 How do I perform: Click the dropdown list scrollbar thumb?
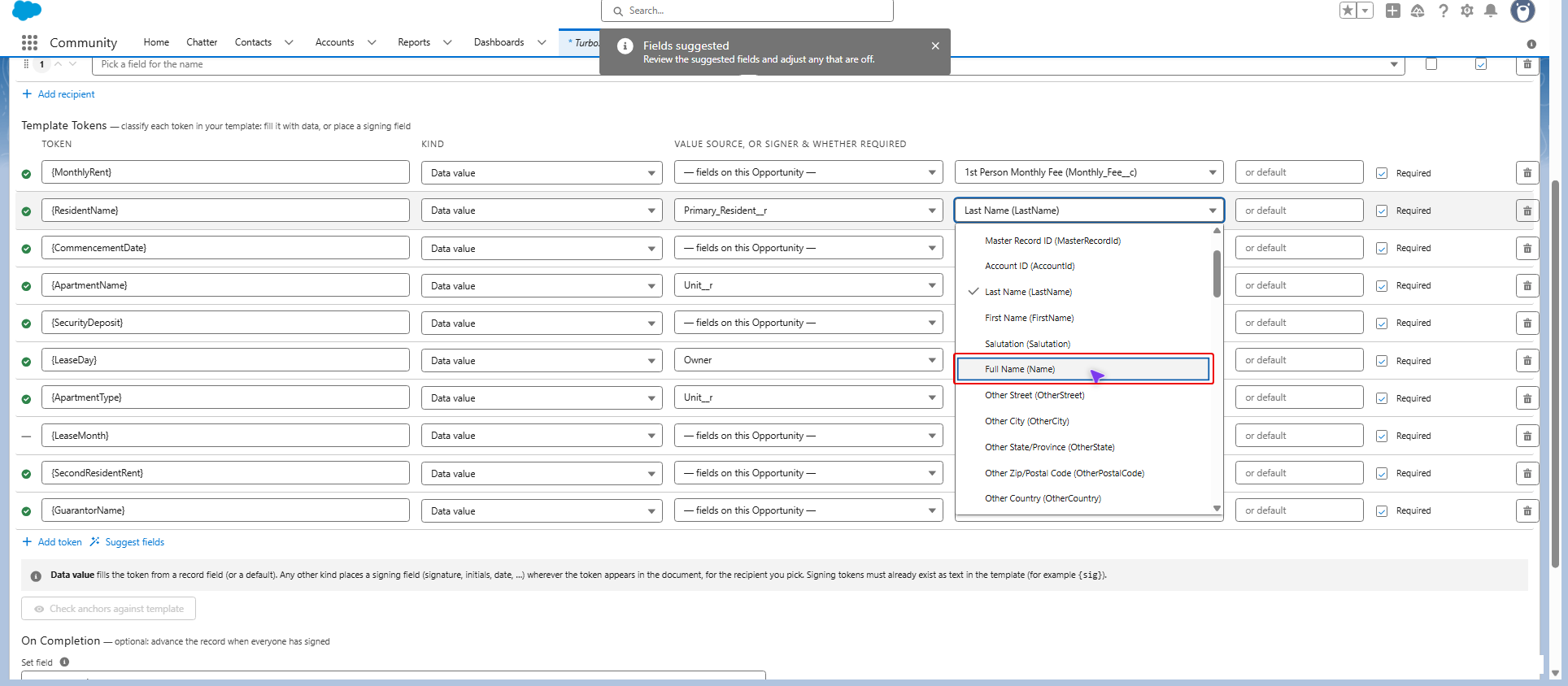[1217, 274]
